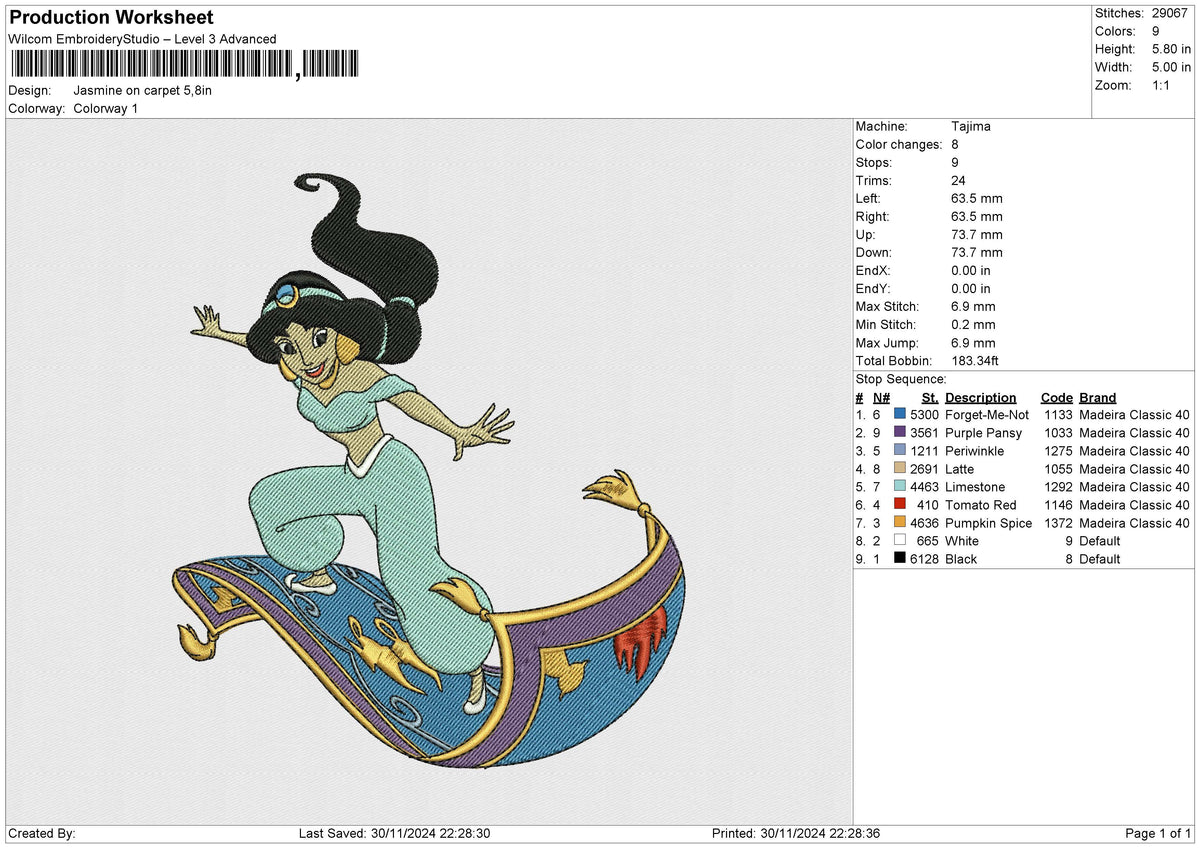This screenshot has width=1200, height=848.
Task: Click the Brand column header
Action: point(1097,397)
